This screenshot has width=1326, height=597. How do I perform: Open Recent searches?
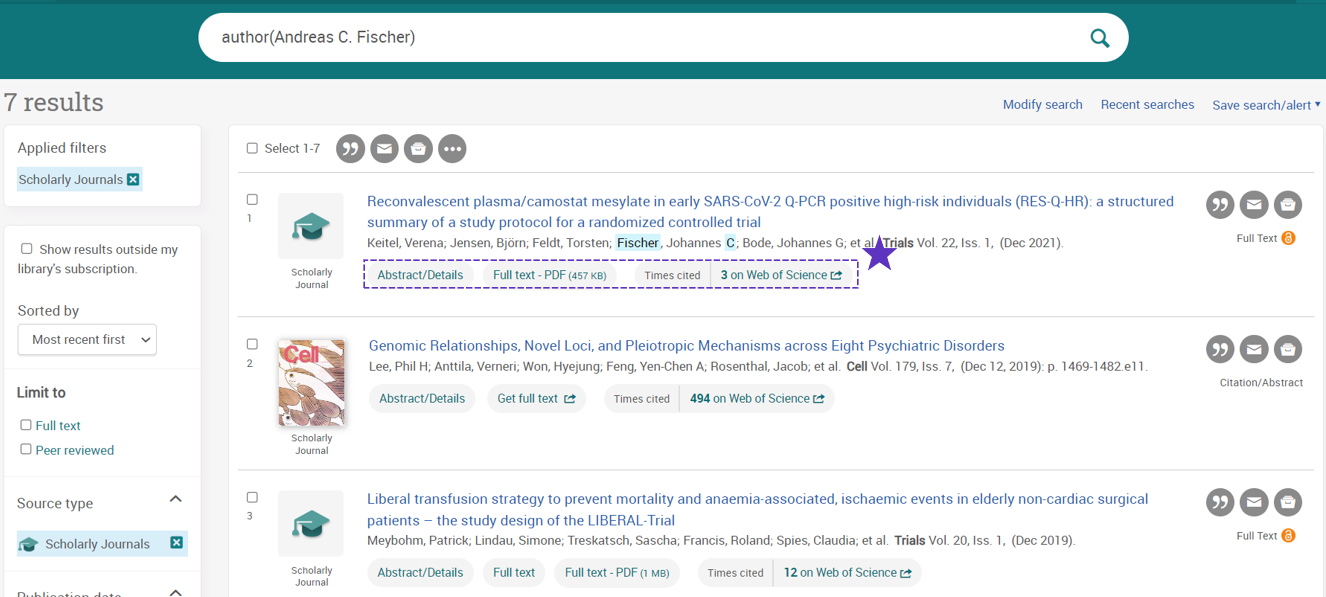[1147, 105]
